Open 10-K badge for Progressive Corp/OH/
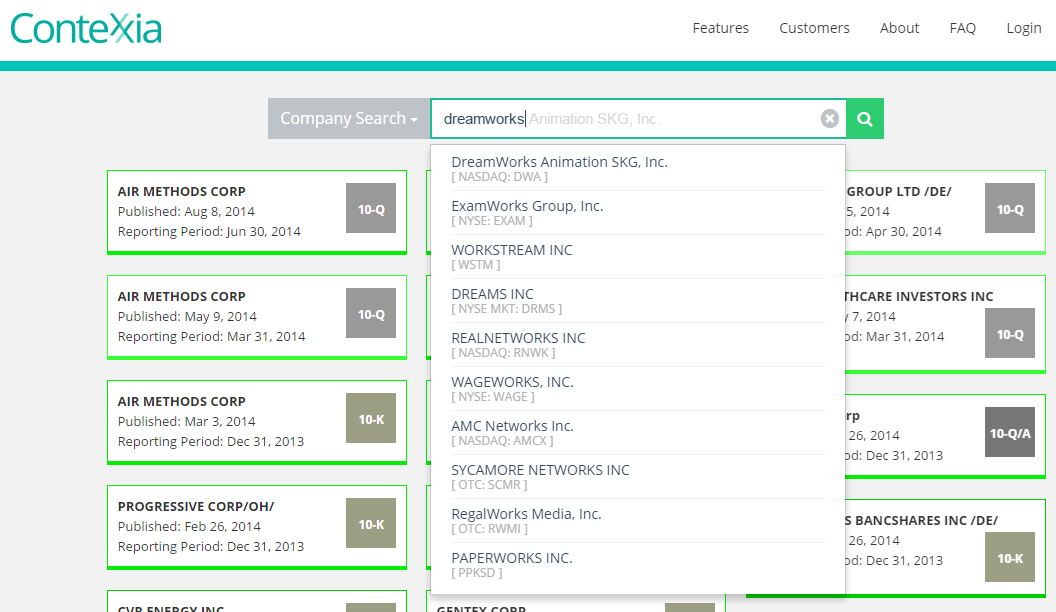Image resolution: width=1056 pixels, height=612 pixels. tap(371, 523)
